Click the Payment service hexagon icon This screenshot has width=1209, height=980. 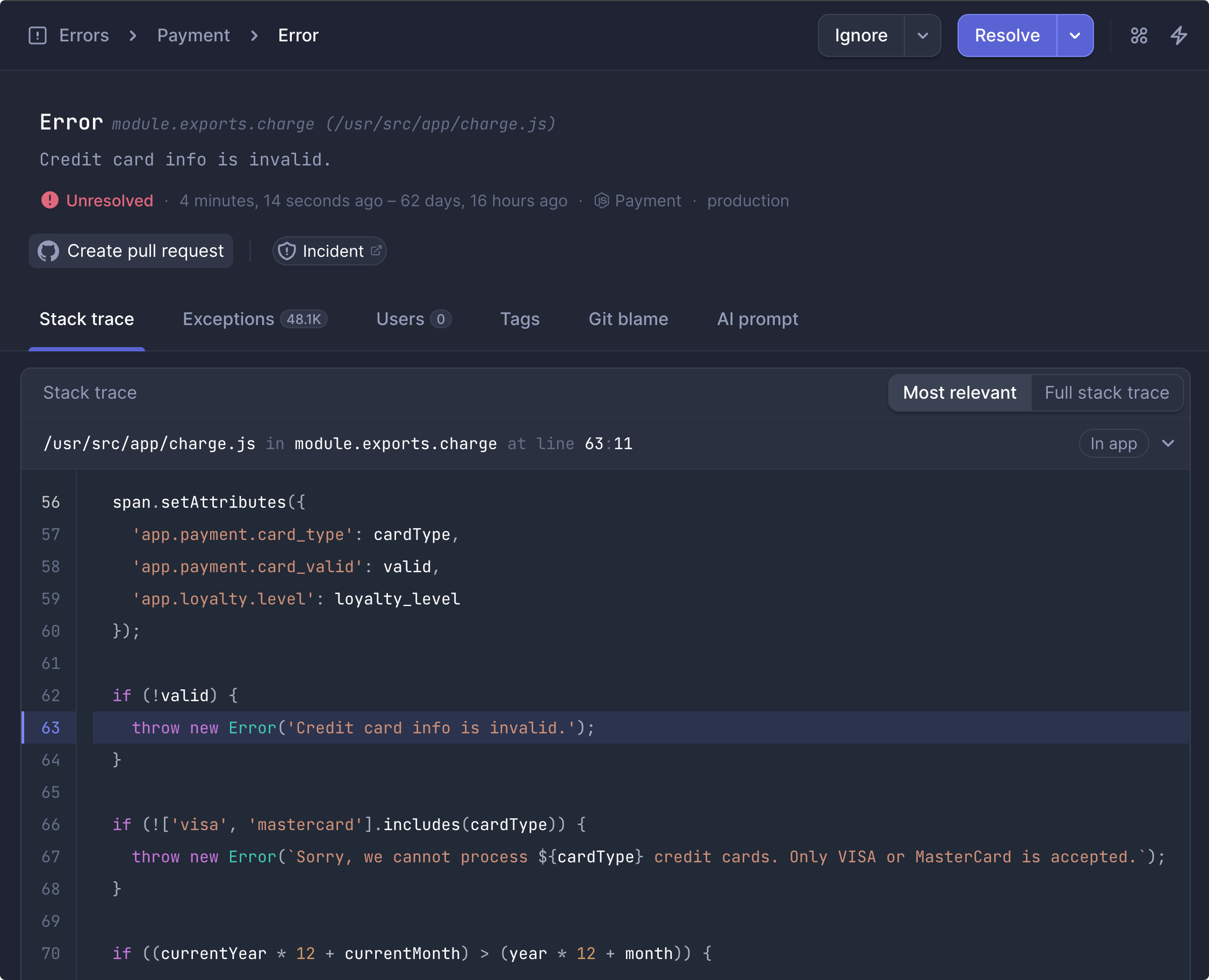(x=601, y=200)
